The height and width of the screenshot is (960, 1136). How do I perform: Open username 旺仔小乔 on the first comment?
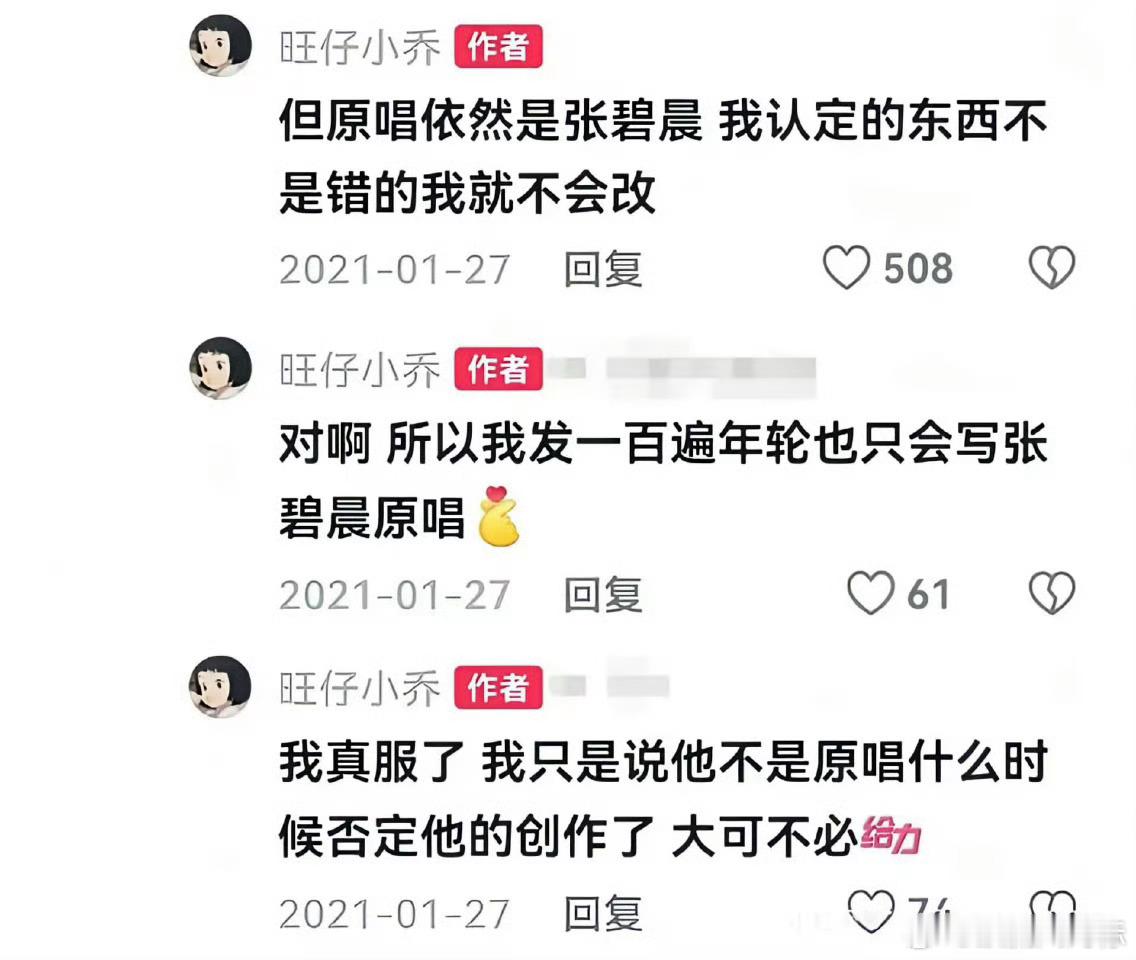pos(360,48)
